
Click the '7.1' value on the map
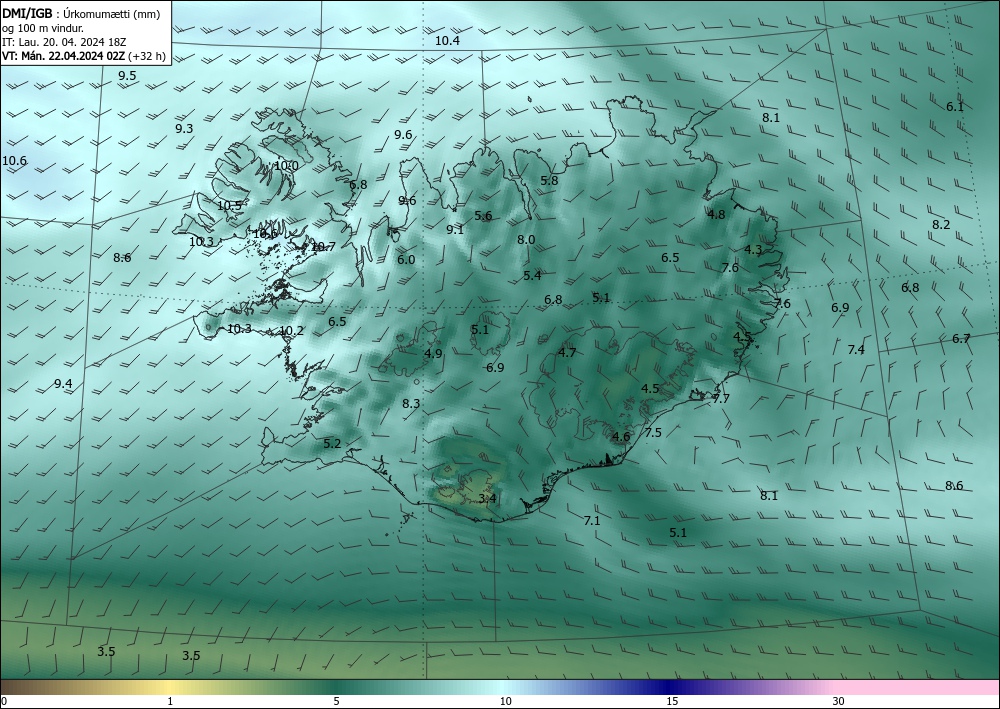[592, 521]
